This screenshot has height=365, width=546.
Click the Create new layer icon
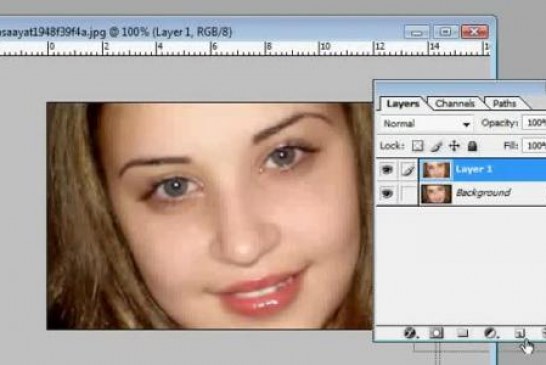tap(520, 333)
